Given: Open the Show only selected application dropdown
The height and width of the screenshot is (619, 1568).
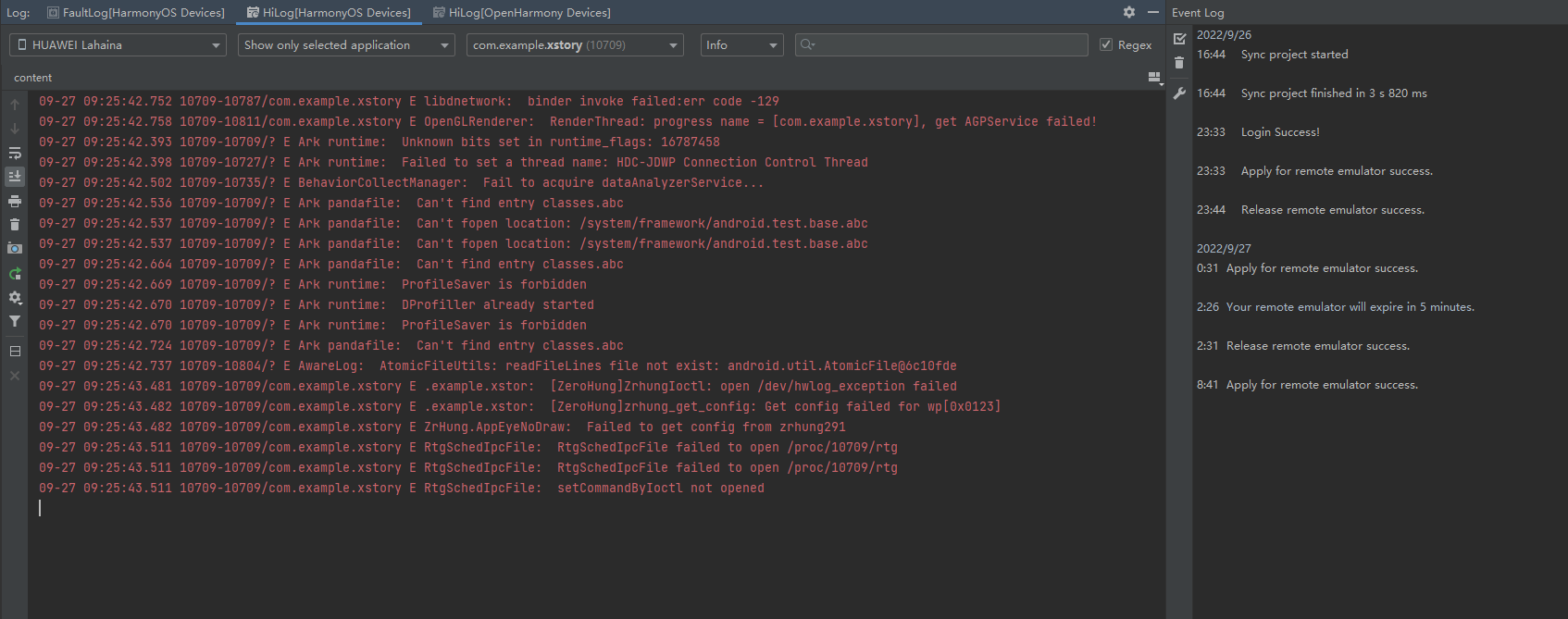Looking at the screenshot, I should (346, 44).
